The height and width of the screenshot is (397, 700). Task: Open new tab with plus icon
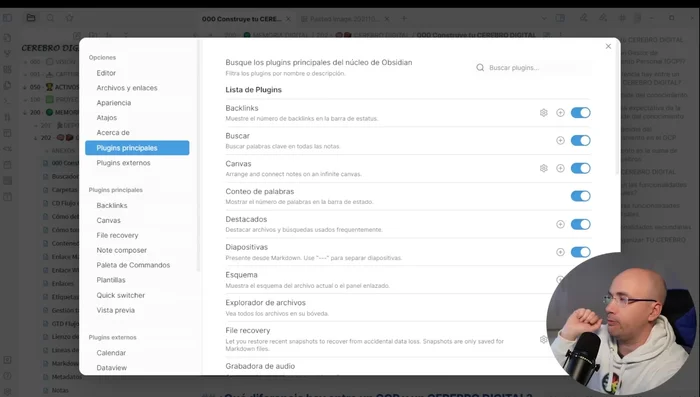(404, 18)
